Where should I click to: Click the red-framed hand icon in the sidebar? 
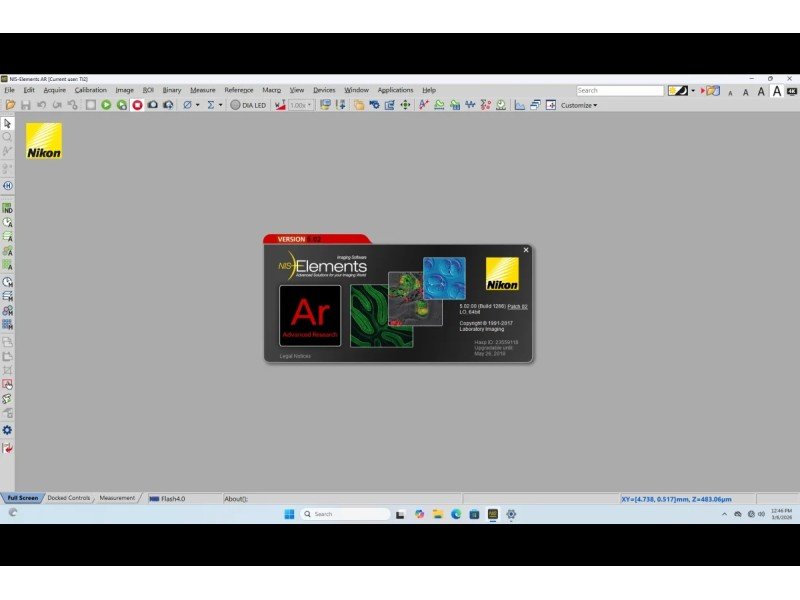click(x=7, y=385)
